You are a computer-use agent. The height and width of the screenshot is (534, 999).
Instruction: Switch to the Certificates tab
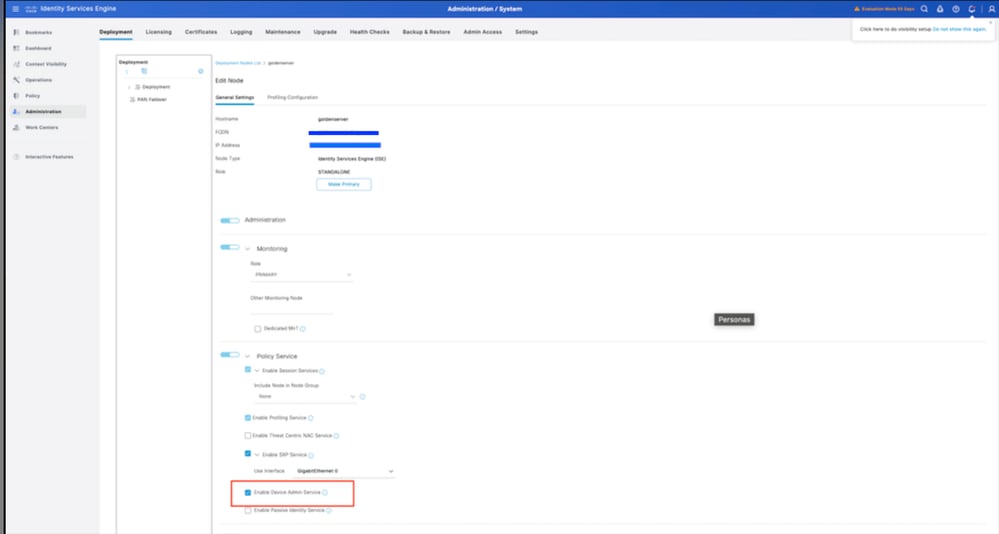(x=201, y=32)
